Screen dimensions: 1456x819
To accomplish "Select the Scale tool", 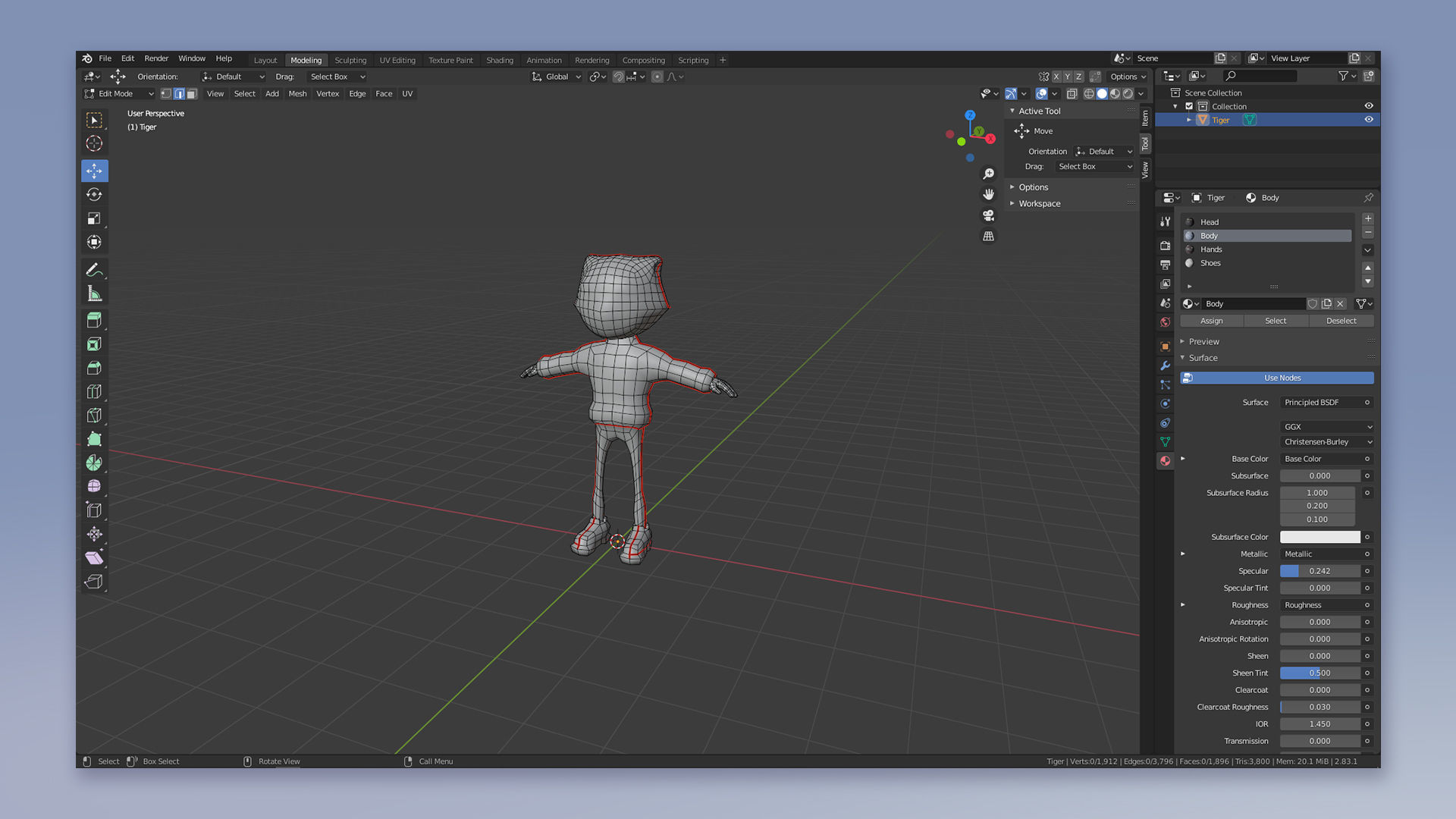I will pos(94,218).
